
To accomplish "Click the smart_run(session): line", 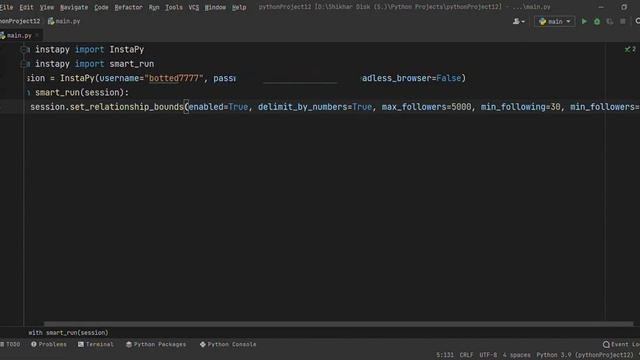I will [82, 93].
